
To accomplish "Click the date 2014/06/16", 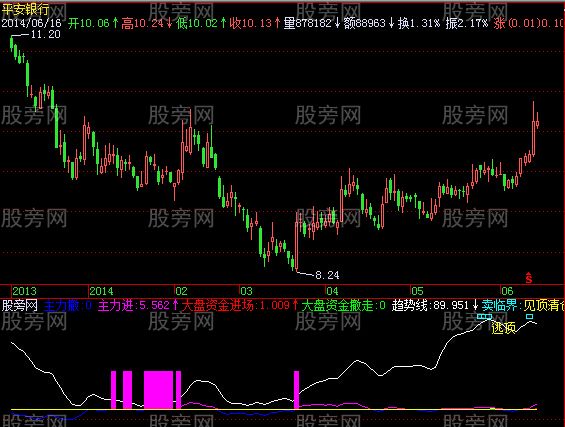I will 31,23.
